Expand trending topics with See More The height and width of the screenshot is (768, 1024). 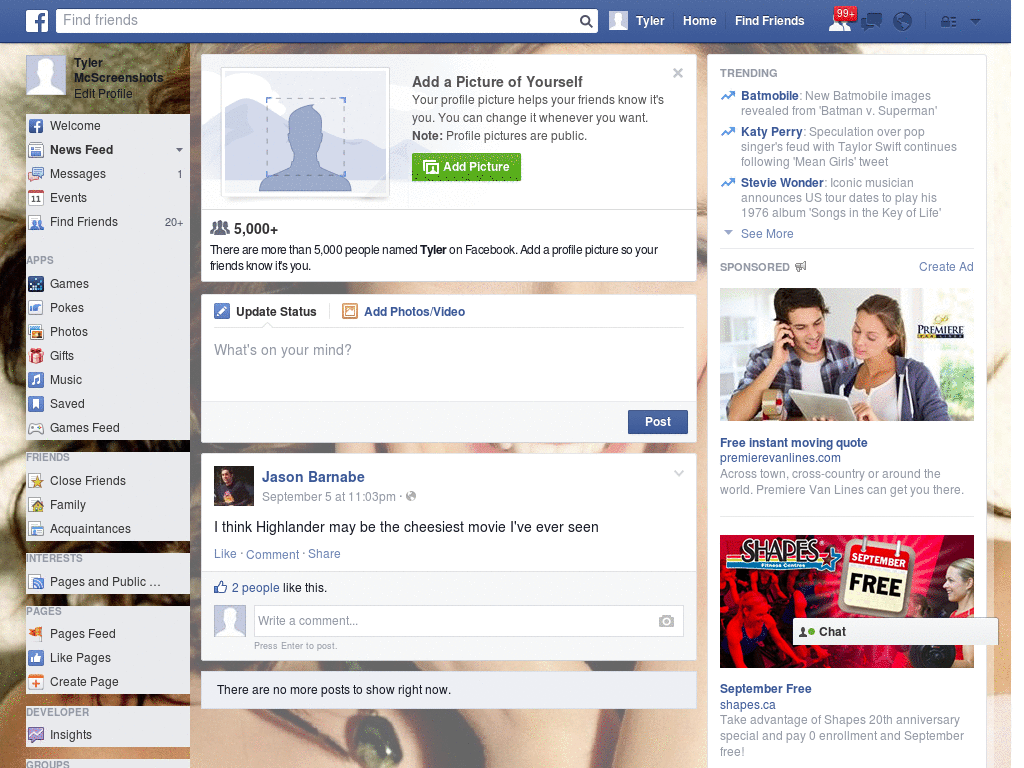(x=767, y=234)
